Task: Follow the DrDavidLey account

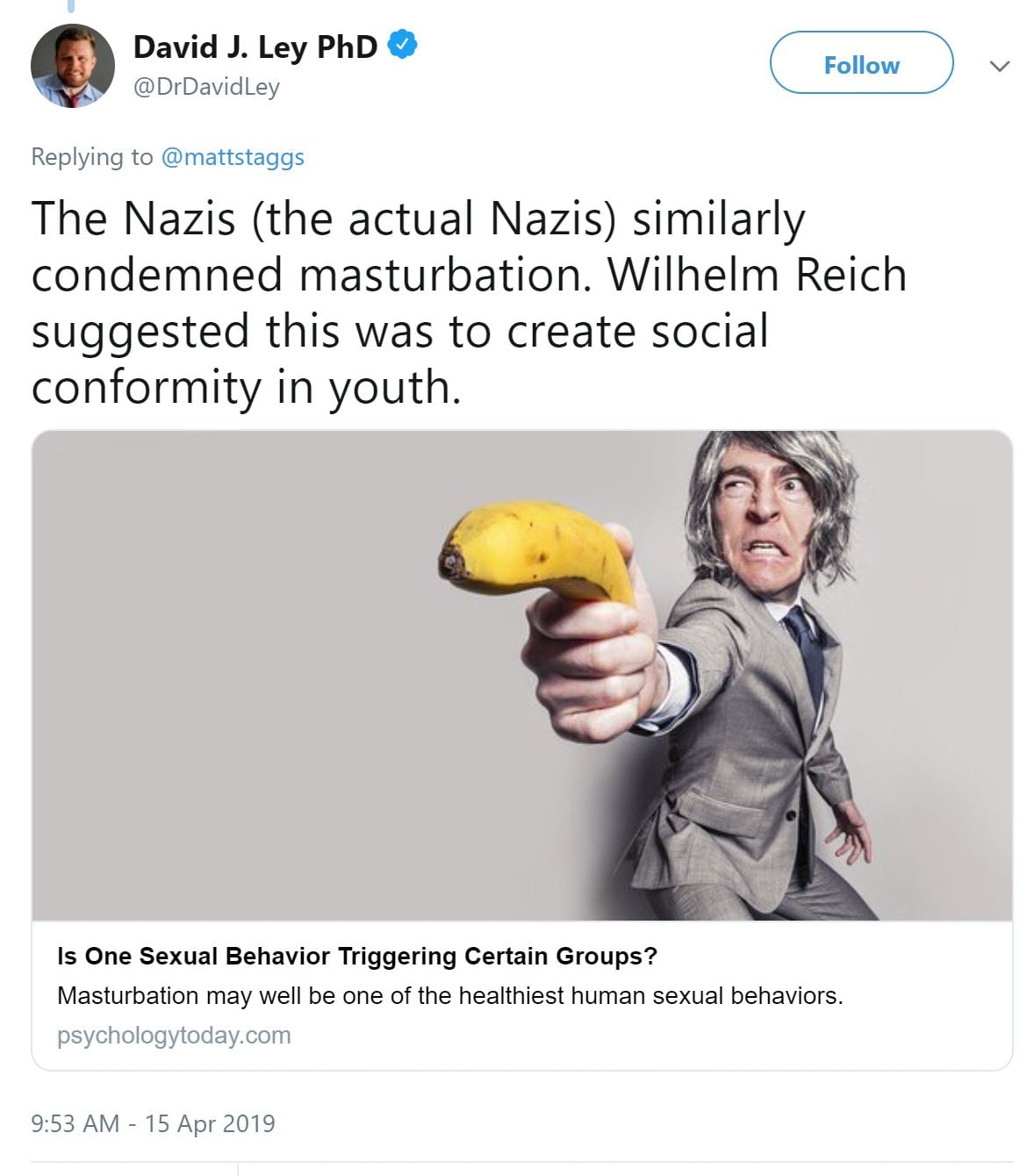Action: [861, 63]
